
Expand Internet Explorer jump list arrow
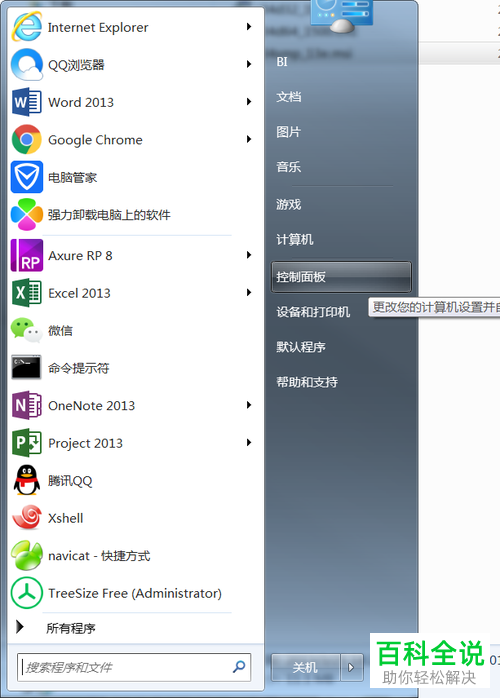point(249,27)
